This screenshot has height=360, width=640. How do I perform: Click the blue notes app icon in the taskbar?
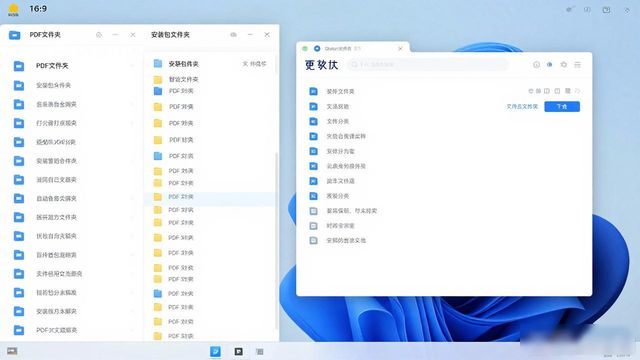[215, 351]
